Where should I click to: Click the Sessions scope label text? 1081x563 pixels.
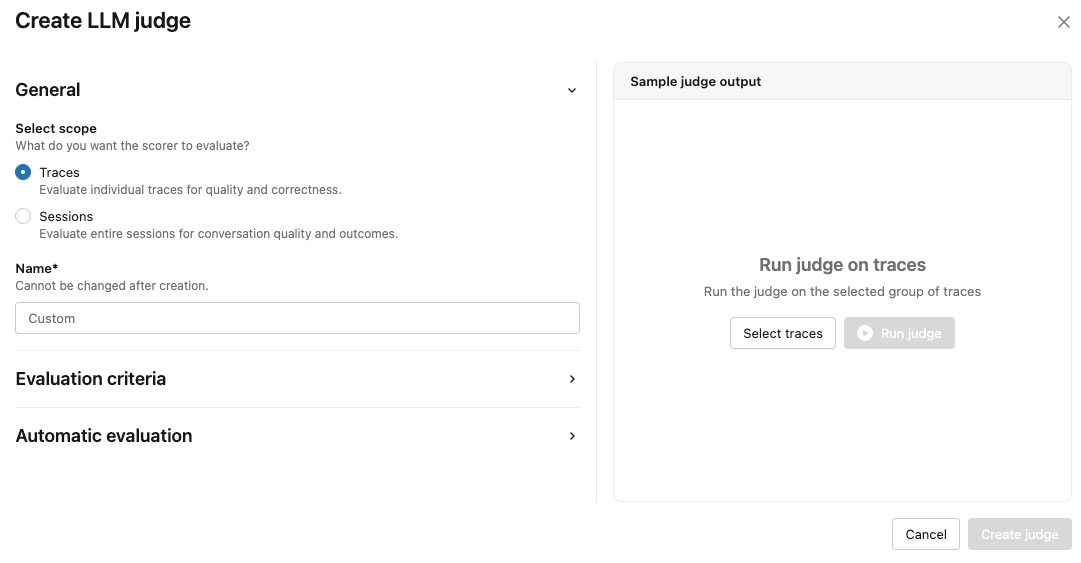point(66,216)
